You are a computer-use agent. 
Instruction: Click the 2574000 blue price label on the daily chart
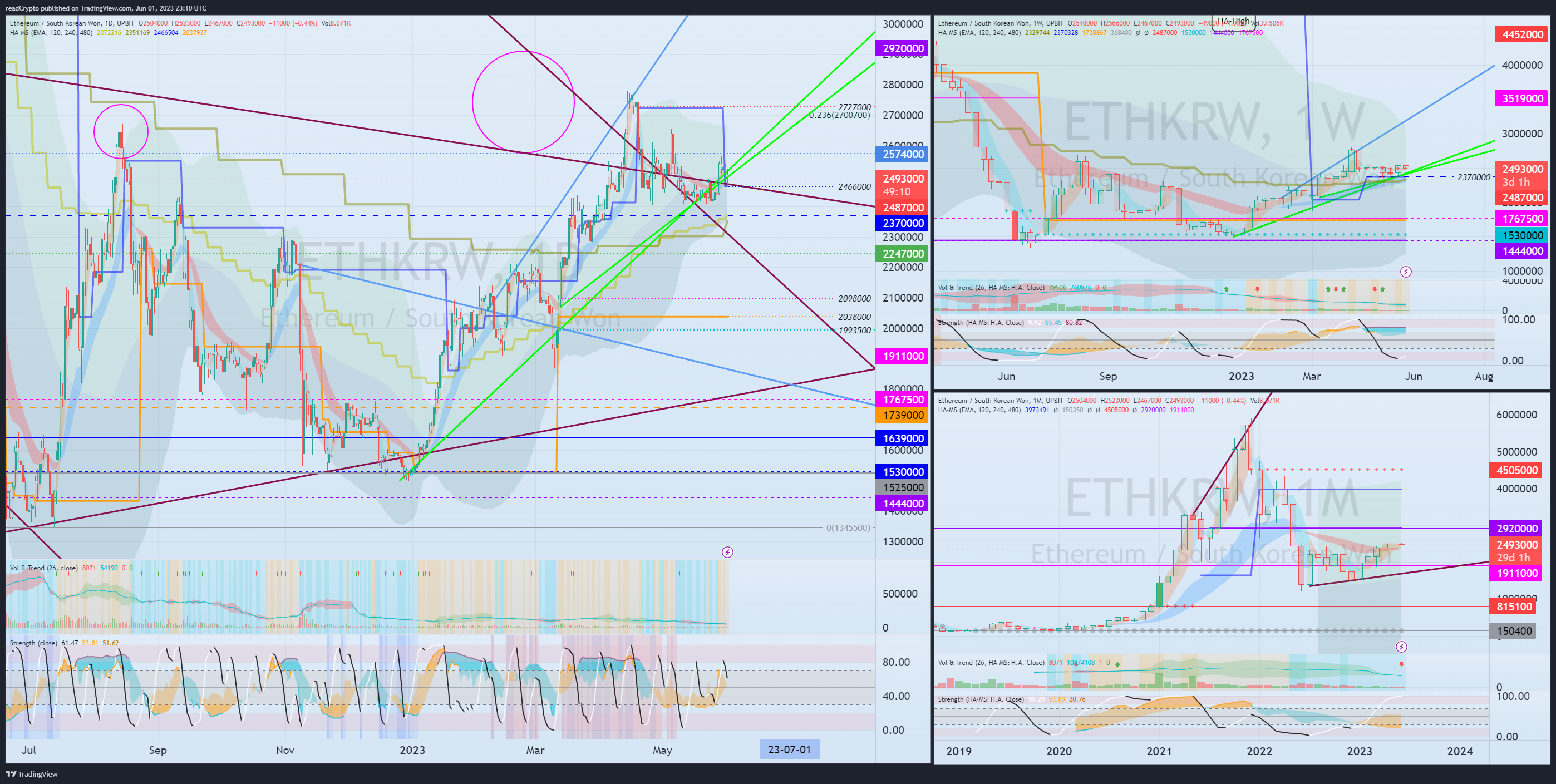point(902,154)
